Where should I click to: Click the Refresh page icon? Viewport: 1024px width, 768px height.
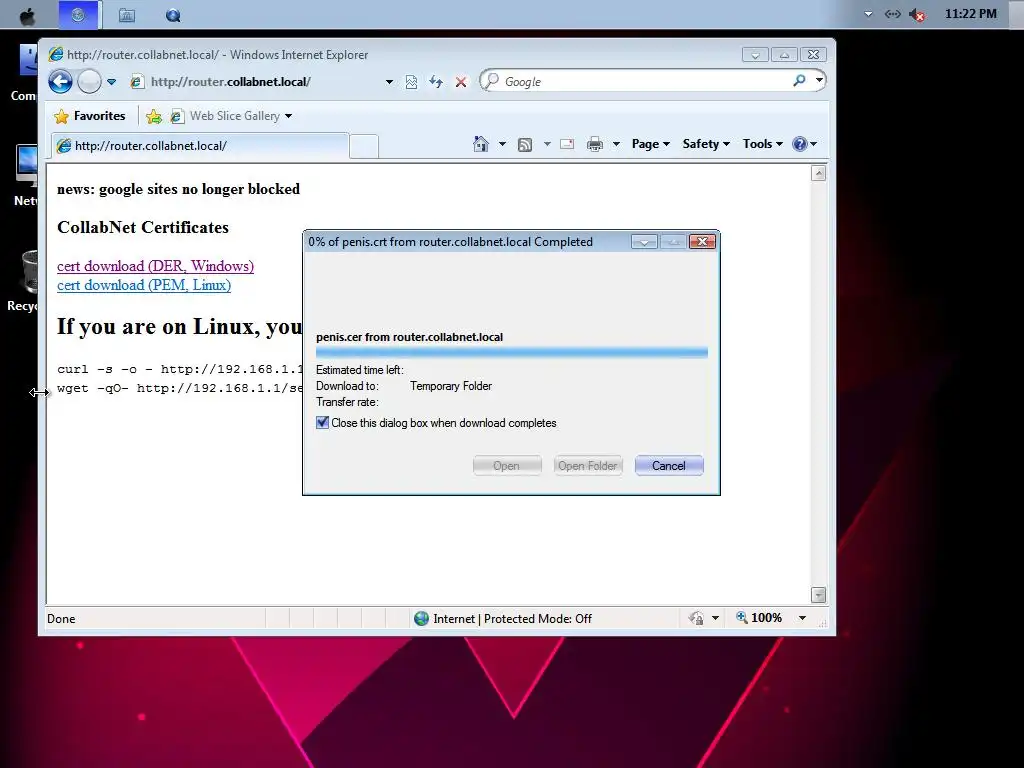click(x=436, y=82)
